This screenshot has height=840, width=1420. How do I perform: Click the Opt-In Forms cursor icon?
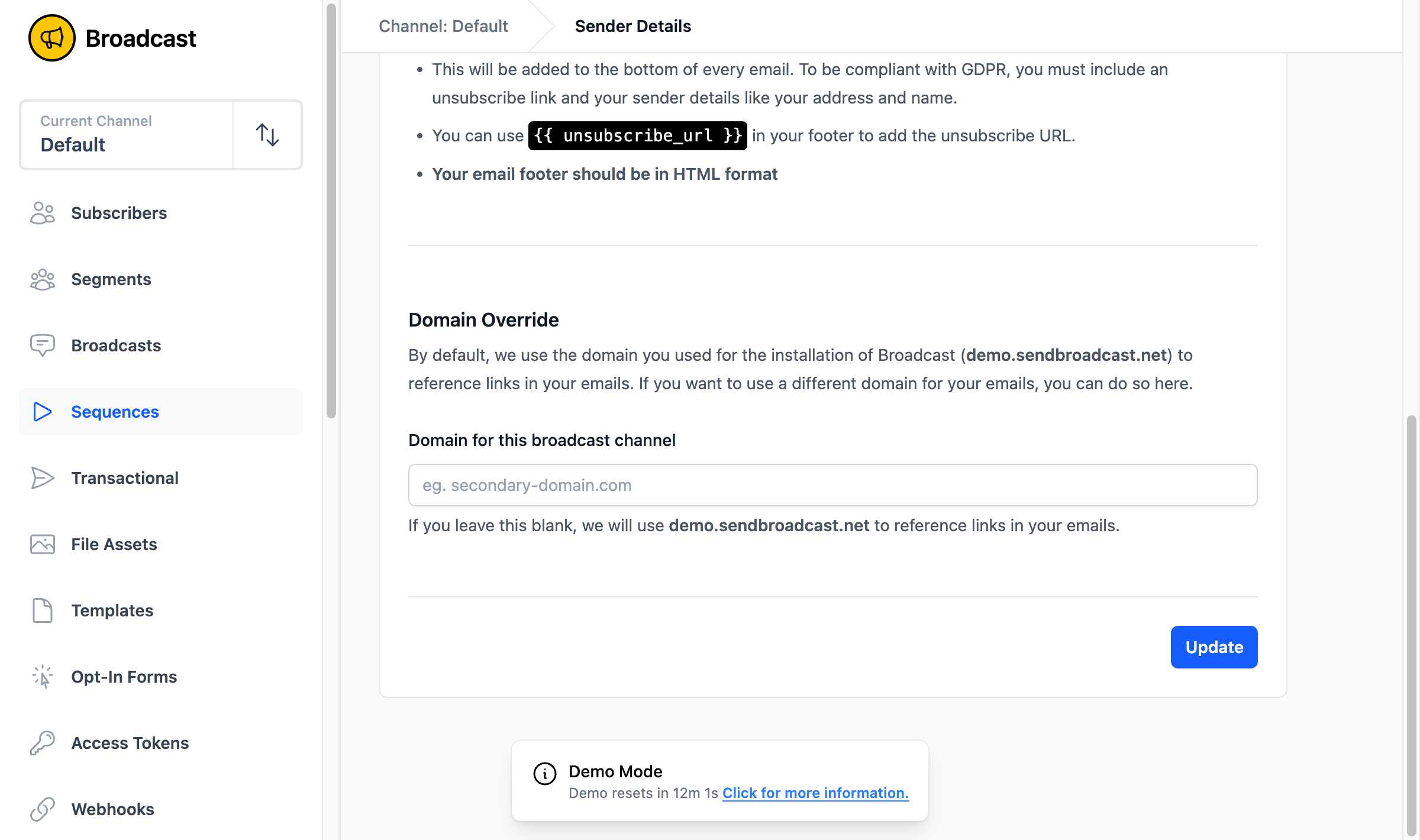pyautogui.click(x=43, y=677)
